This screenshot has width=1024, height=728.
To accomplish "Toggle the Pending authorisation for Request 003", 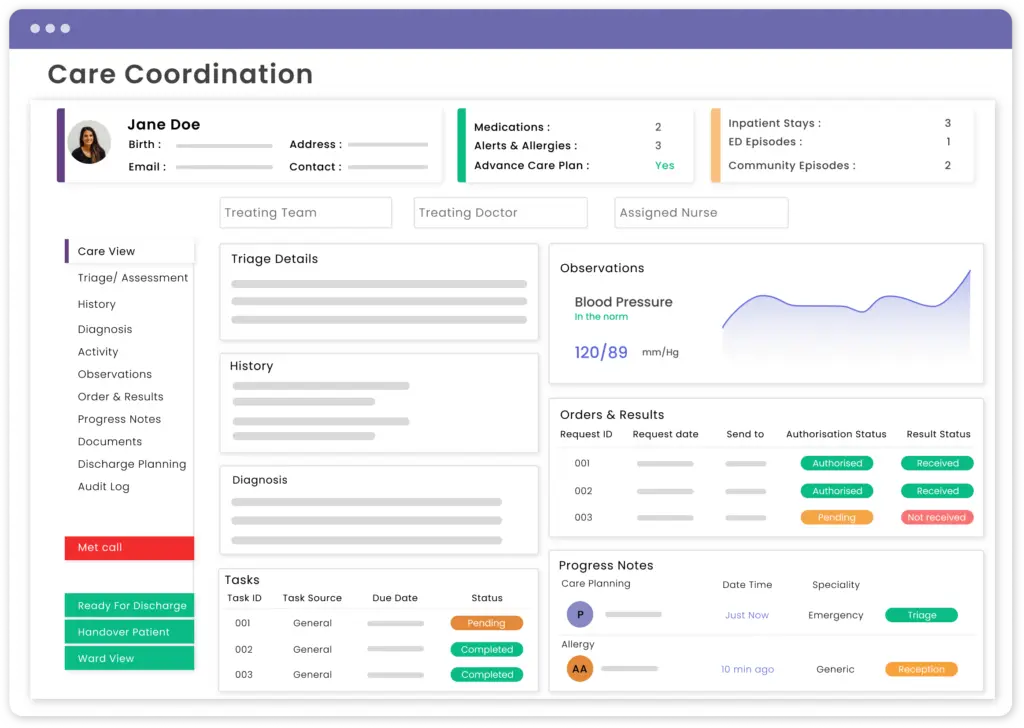I will [837, 517].
